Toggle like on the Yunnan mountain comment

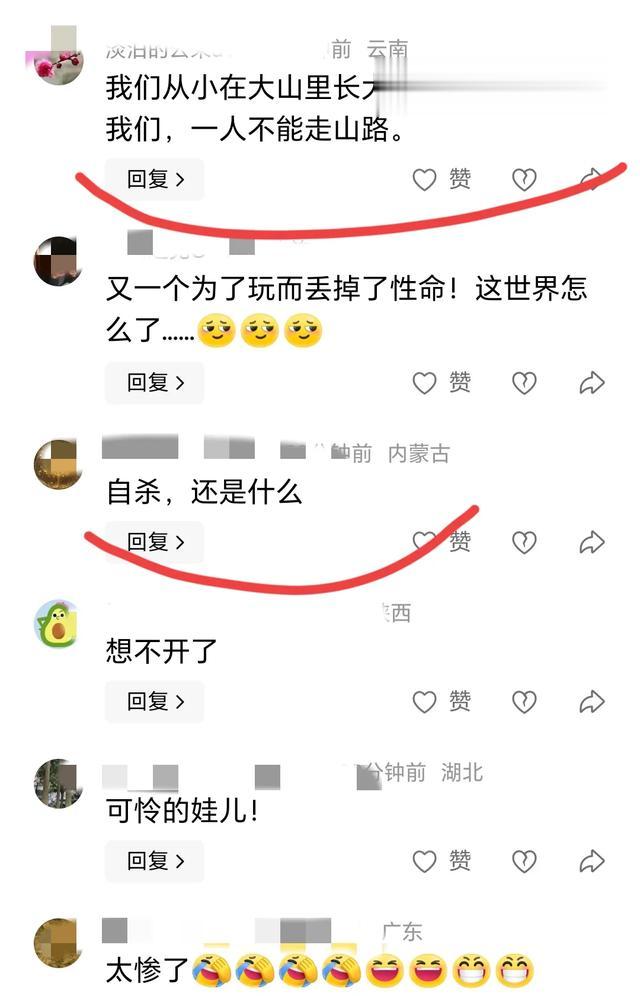441,179
